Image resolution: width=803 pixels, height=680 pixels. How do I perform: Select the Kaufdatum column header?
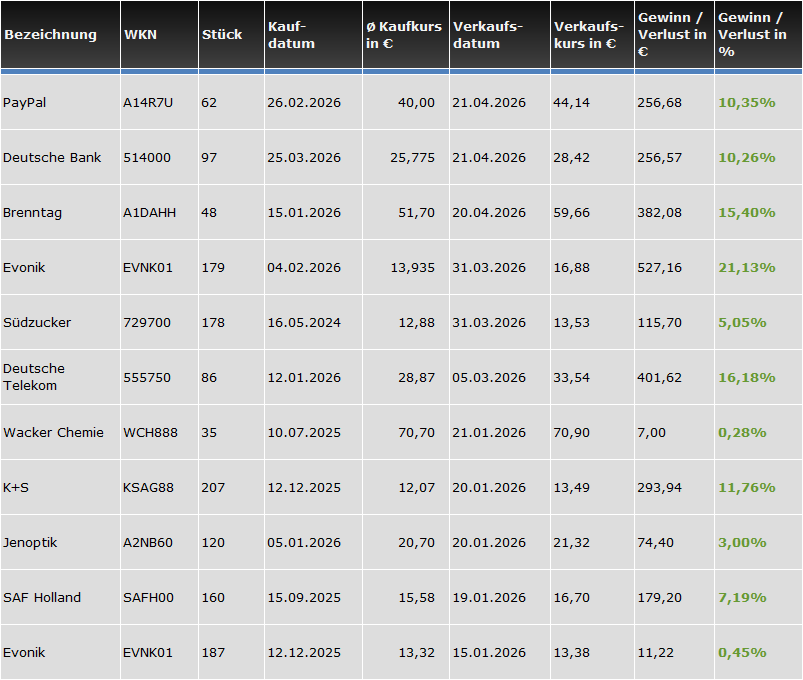point(292,35)
